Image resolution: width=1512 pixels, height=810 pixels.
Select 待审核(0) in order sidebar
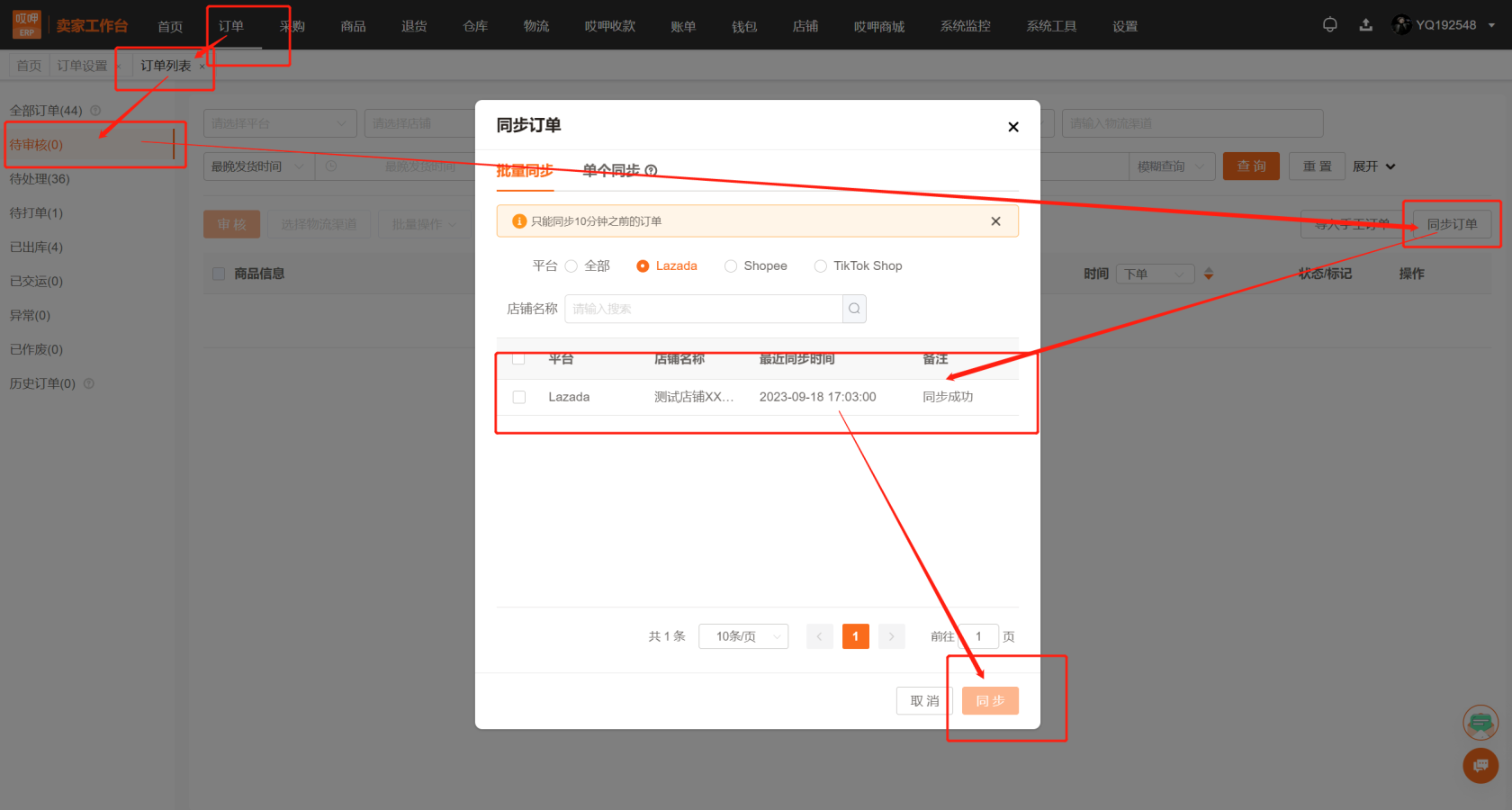click(36, 145)
